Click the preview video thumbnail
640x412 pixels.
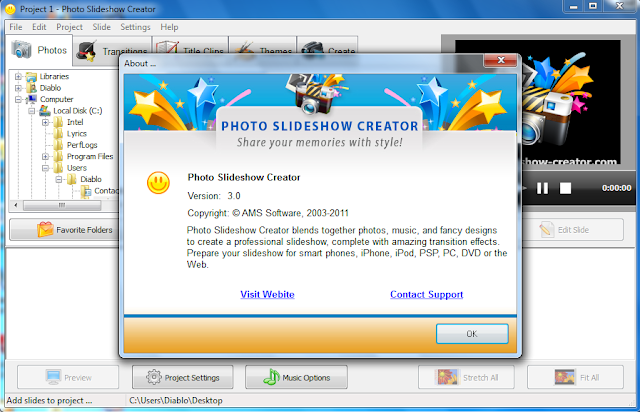[x=571, y=102]
